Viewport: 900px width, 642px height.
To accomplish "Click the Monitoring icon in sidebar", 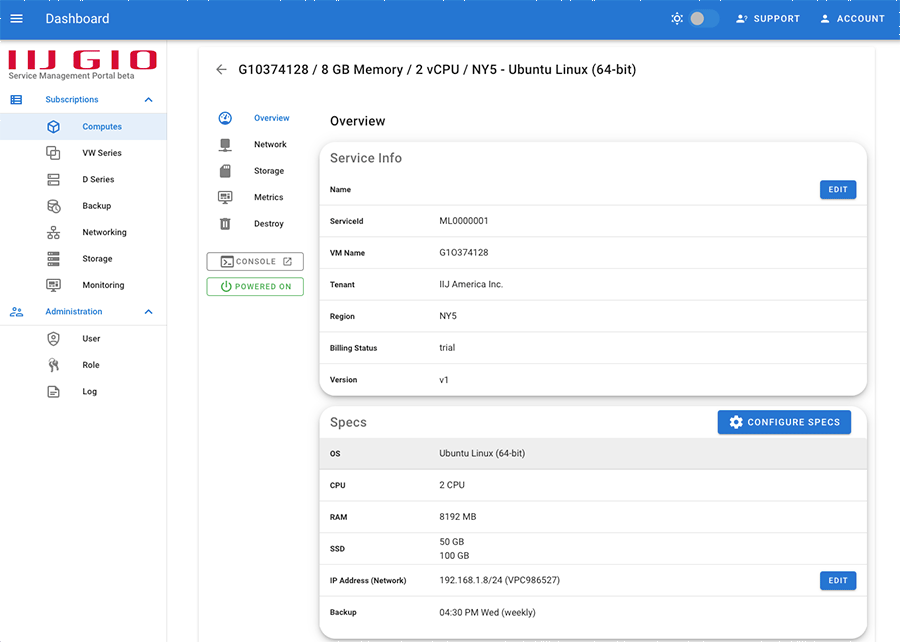I will pos(54,285).
